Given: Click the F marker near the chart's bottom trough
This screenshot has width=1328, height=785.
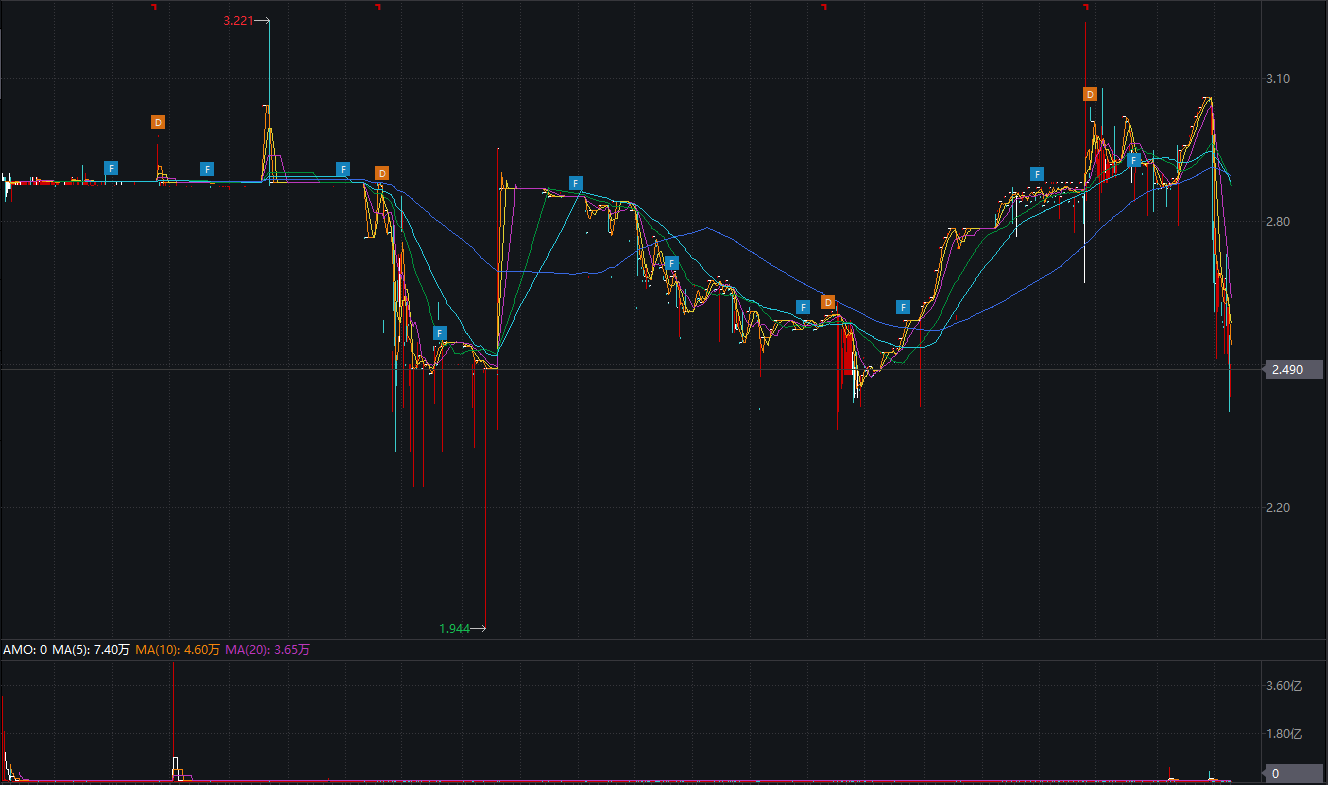Looking at the screenshot, I should point(440,333).
